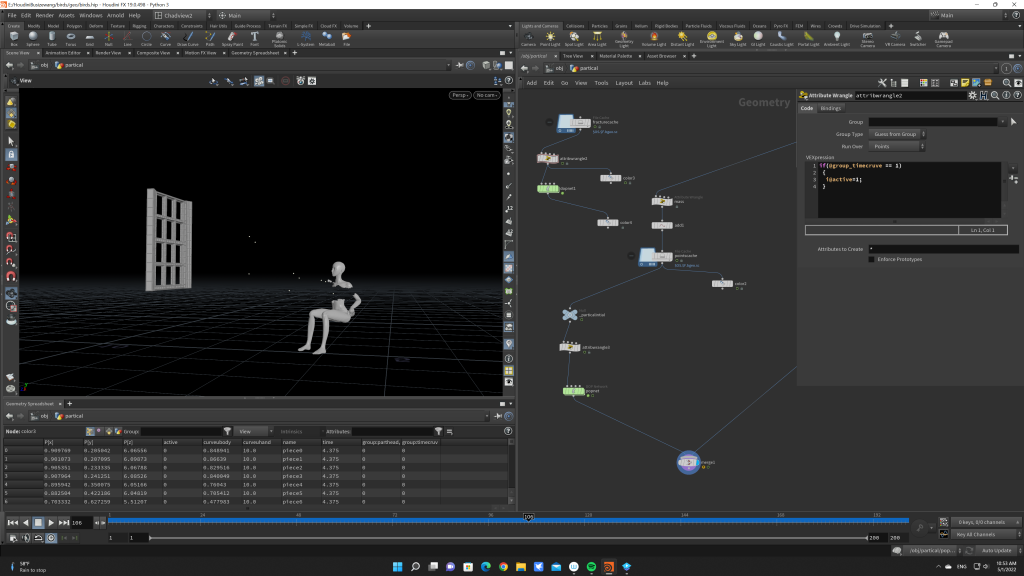The image size is (1024, 576).
Task: Expand the Run Over dropdown
Action: coord(896,146)
